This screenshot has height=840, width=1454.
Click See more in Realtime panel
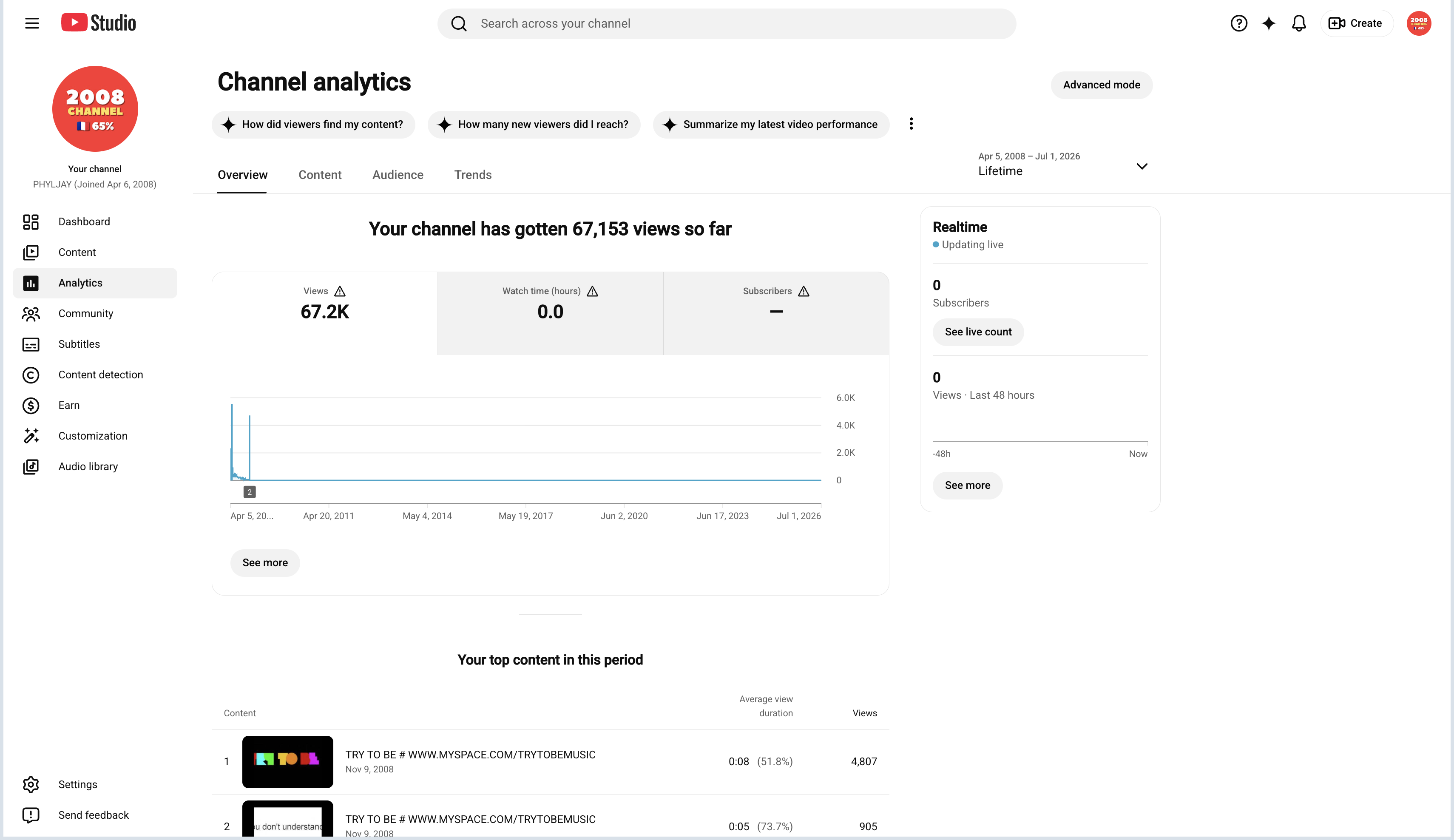968,485
